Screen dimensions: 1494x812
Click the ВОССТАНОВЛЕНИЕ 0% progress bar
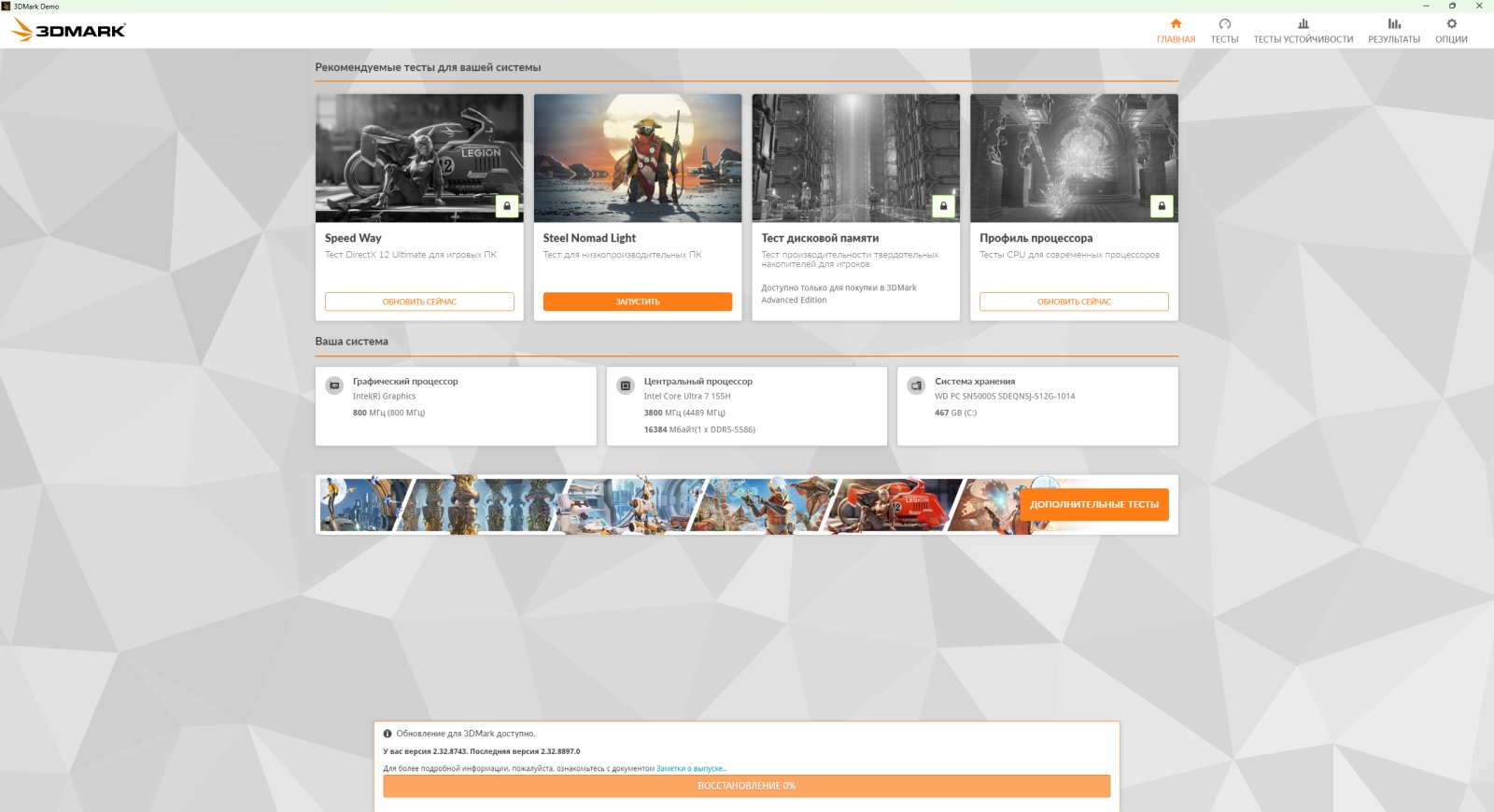tap(747, 786)
